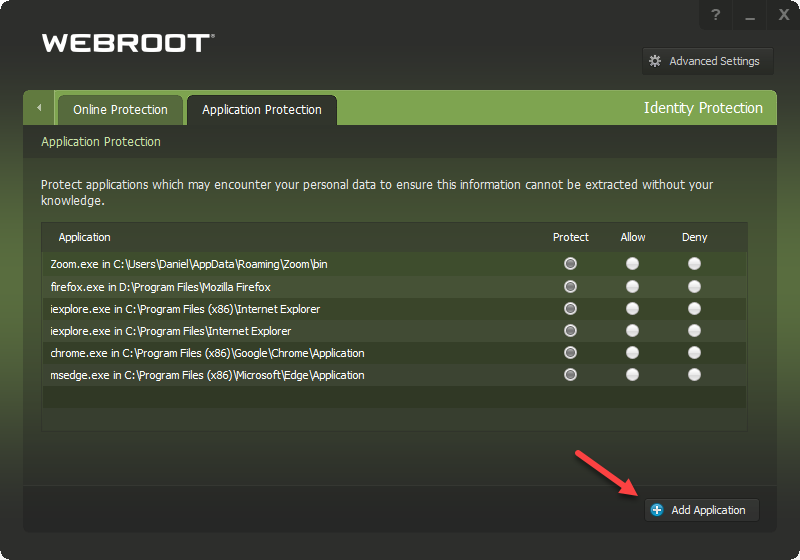Image resolution: width=800 pixels, height=560 pixels.
Task: Set iexplore.exe (x86) to Protect
Action: (570, 309)
